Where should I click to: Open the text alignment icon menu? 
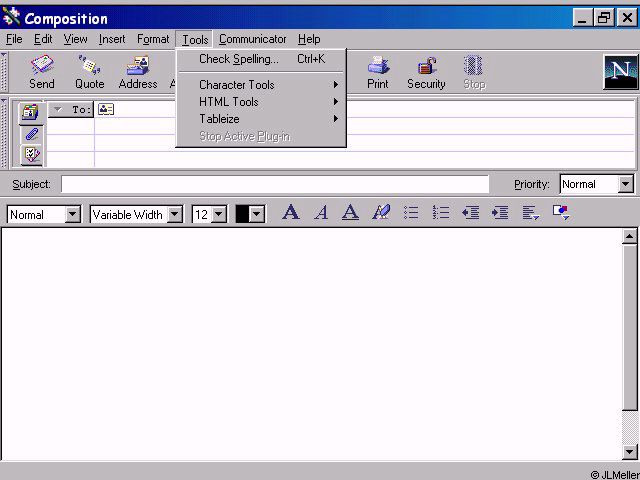[531, 213]
